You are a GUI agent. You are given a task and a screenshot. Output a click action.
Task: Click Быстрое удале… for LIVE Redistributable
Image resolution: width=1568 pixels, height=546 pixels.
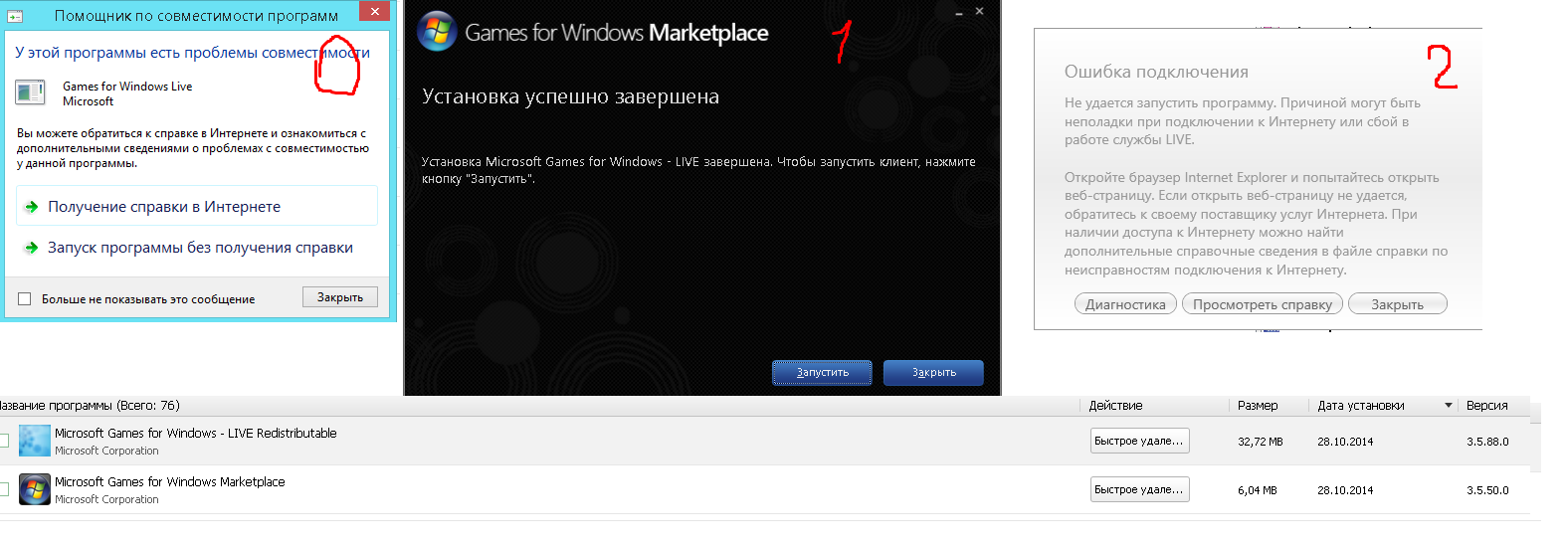[x=1139, y=441]
